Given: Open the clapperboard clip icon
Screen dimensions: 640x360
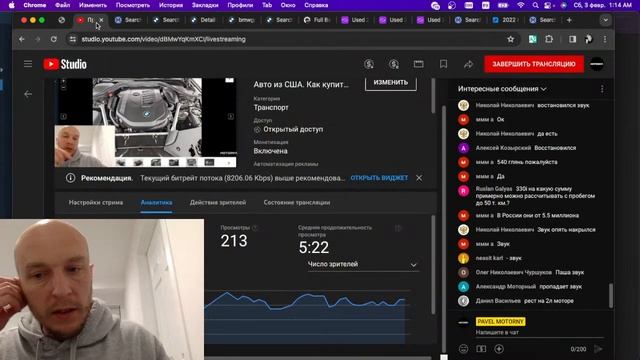Looking at the screenshot, I should pyautogui.click(x=418, y=64).
